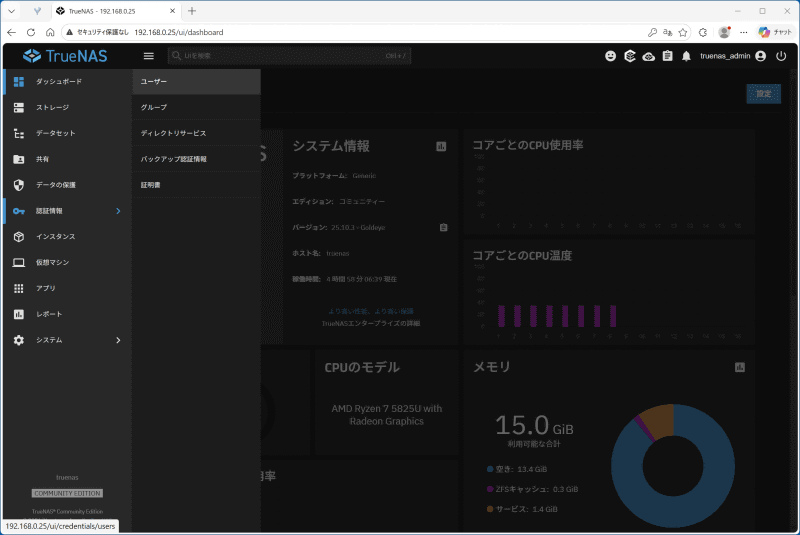Open the browser extensions icon
This screenshot has width=800, height=535.
(703, 32)
